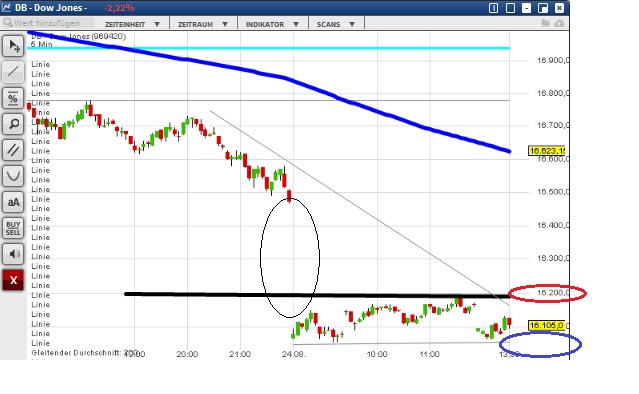Click the search magnifier beside Wert hinzufügen
This screenshot has height=394, width=639.
pos(7,22)
